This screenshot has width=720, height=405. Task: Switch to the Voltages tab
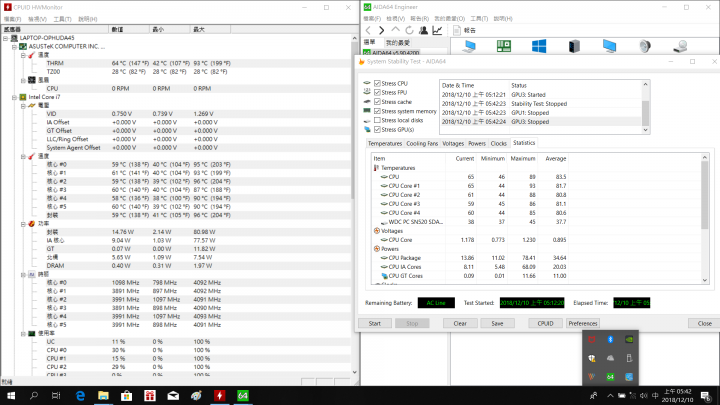click(x=453, y=143)
